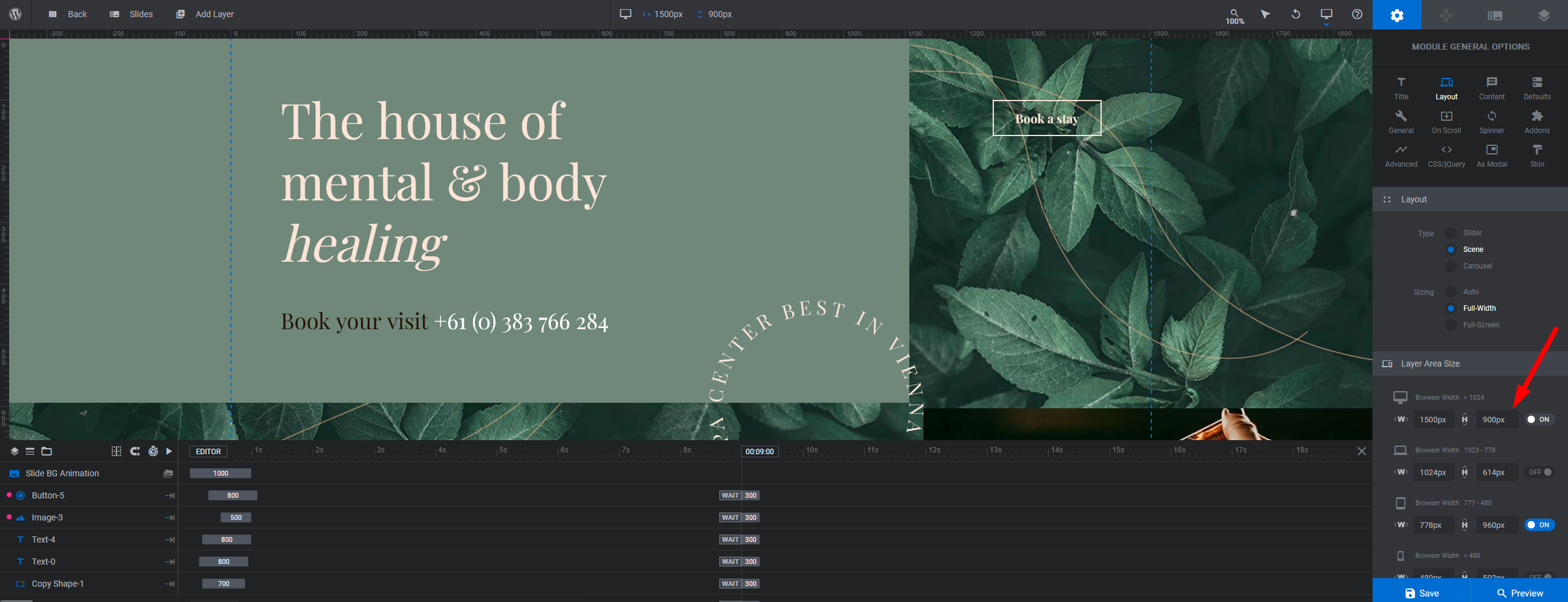
Task: Select the Slider type radio
Action: point(1451,233)
